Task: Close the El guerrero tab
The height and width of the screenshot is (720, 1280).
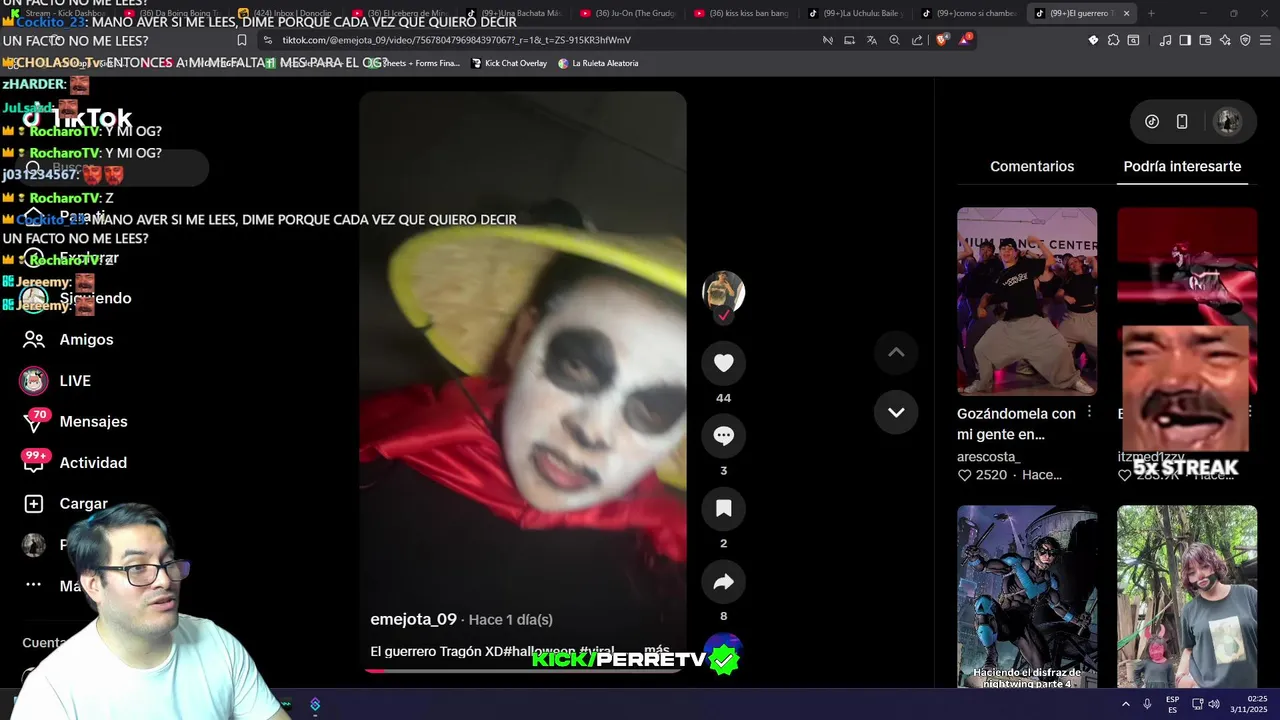Action: (1127, 13)
